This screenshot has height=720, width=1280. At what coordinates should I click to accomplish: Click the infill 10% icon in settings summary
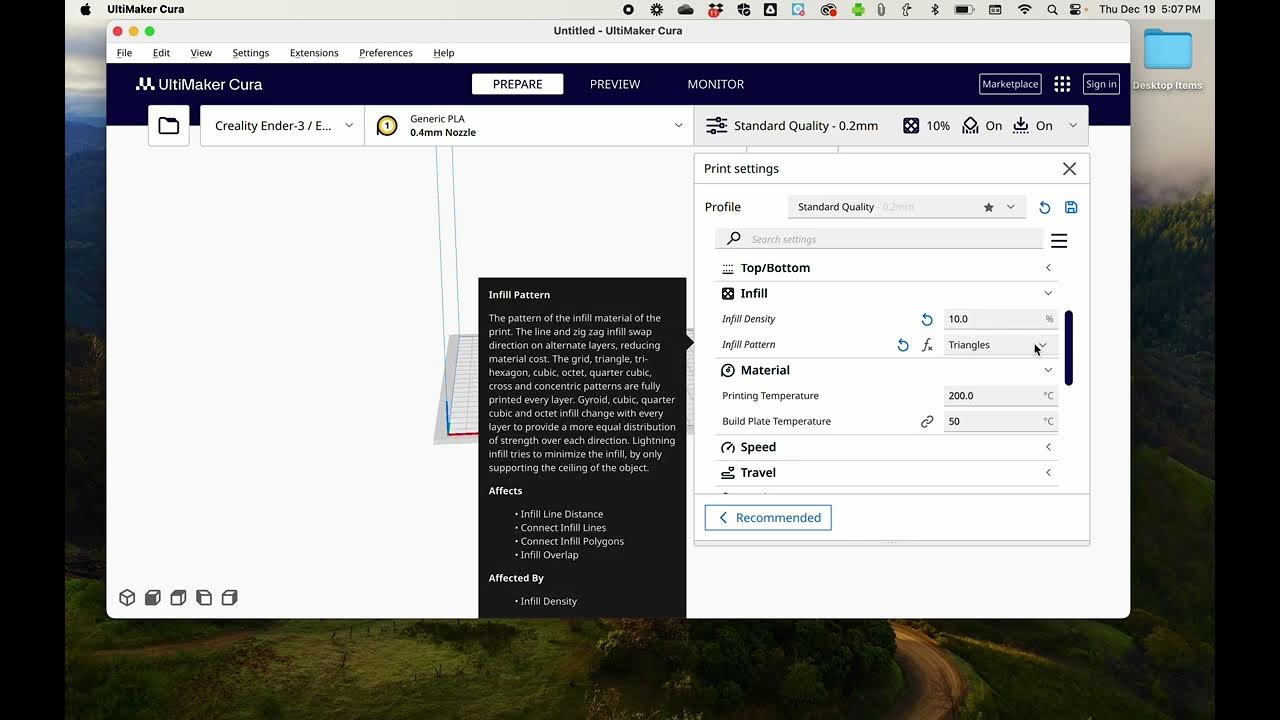coord(911,126)
